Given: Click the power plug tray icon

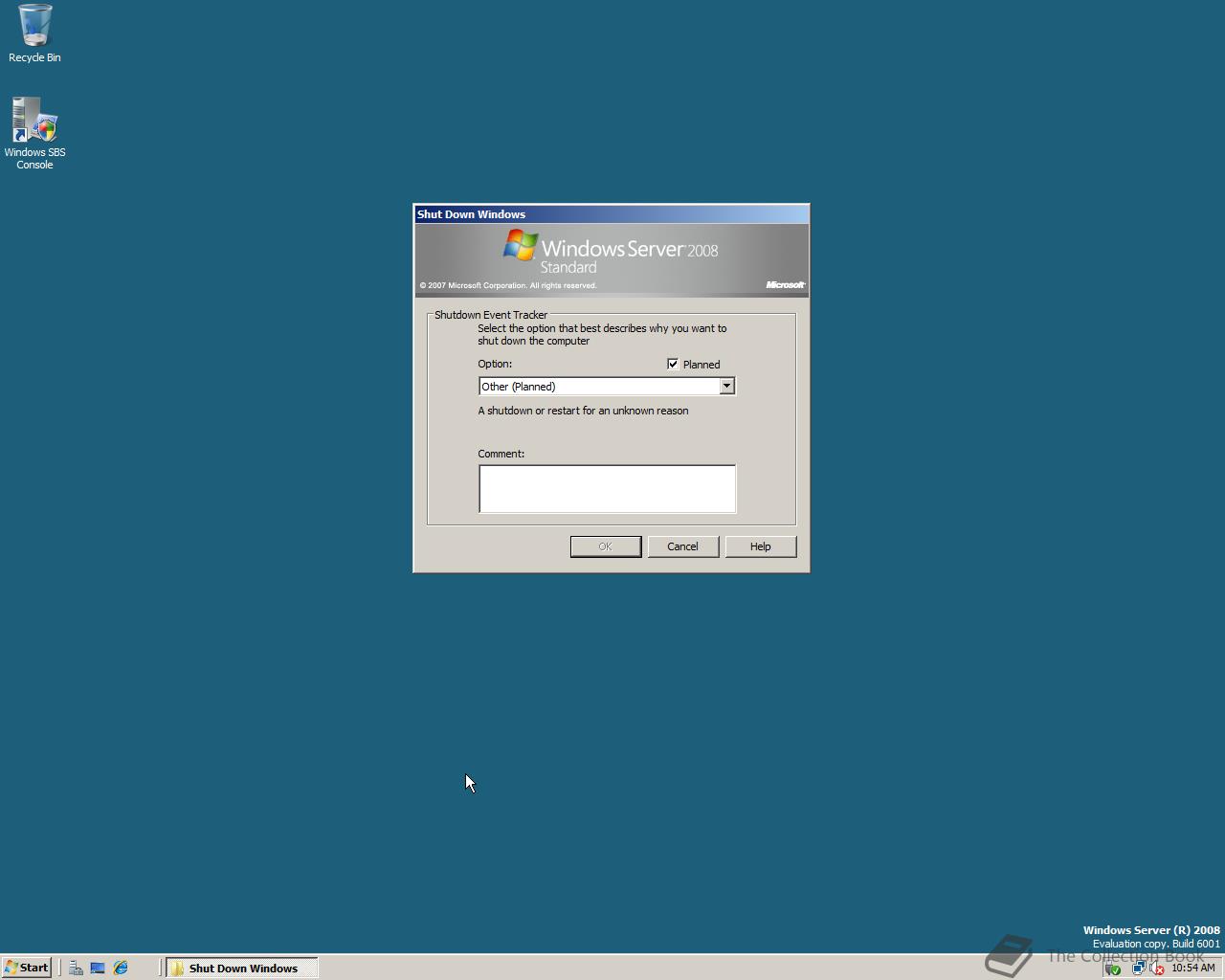Looking at the screenshot, I should tap(1113, 968).
